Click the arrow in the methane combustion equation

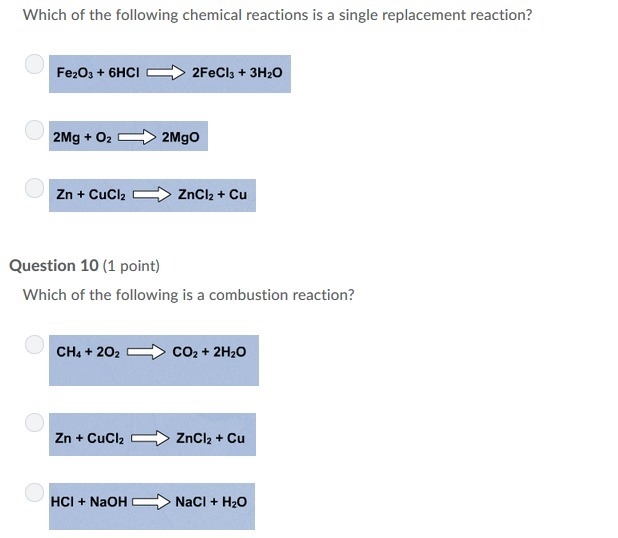click(x=146, y=352)
